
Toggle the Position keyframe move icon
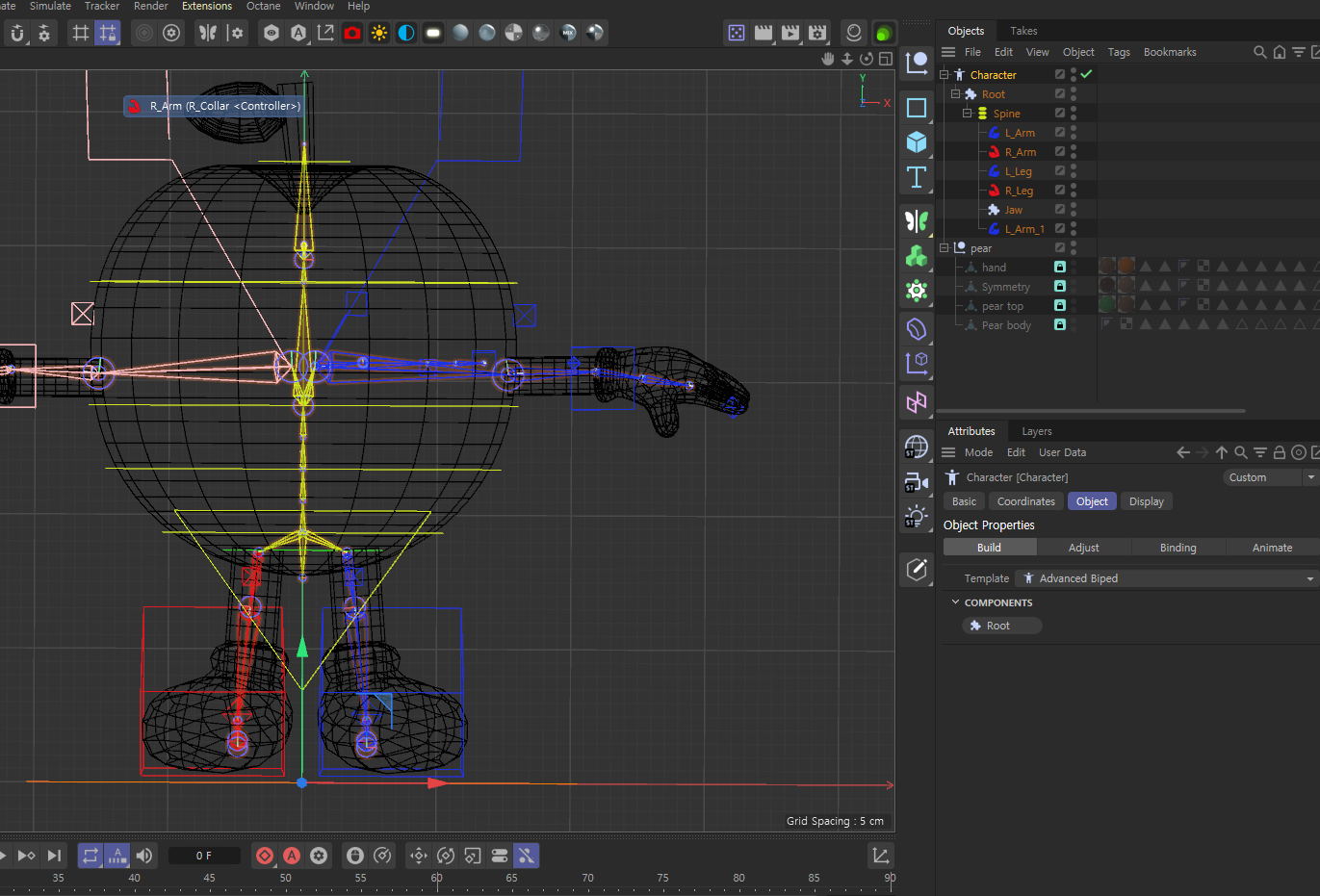click(419, 856)
